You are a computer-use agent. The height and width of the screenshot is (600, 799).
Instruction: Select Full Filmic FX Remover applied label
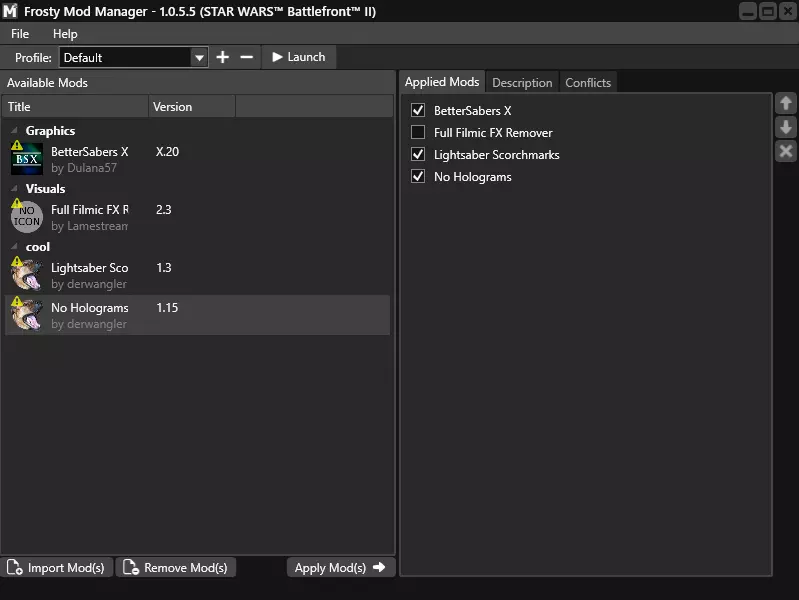[493, 133]
